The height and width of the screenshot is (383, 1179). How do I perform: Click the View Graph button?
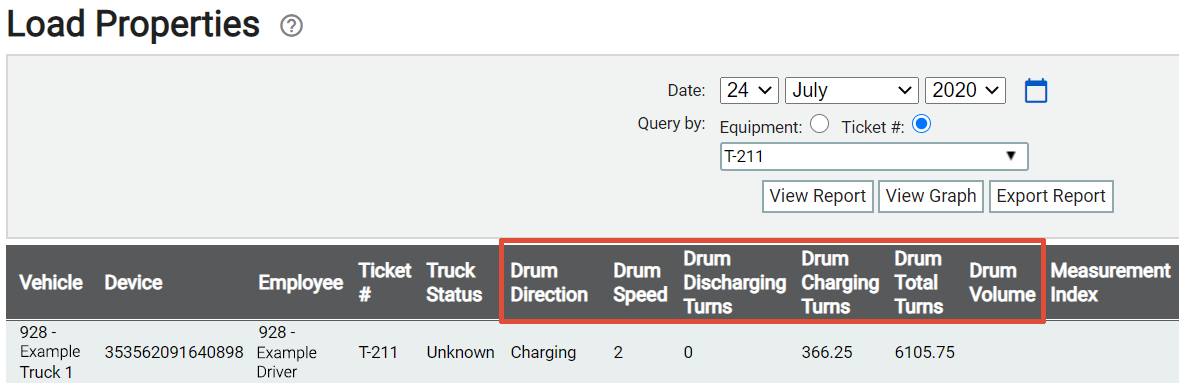coord(931,196)
